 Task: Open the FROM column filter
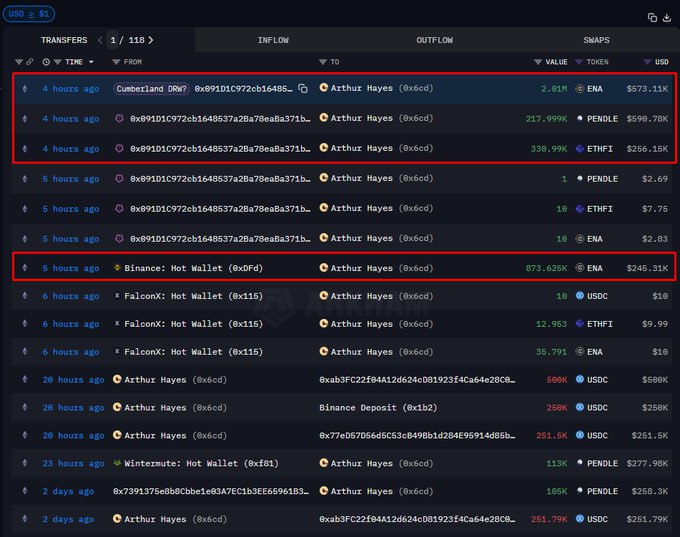116,62
